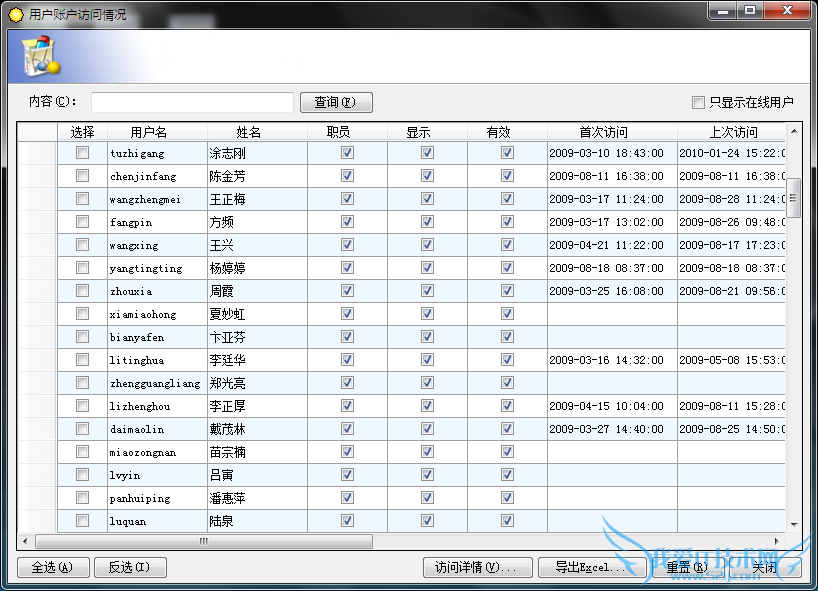The height and width of the screenshot is (591, 818).
Task: Click first-visit cell '2009-03-10 18:43:00'
Action: pos(612,153)
